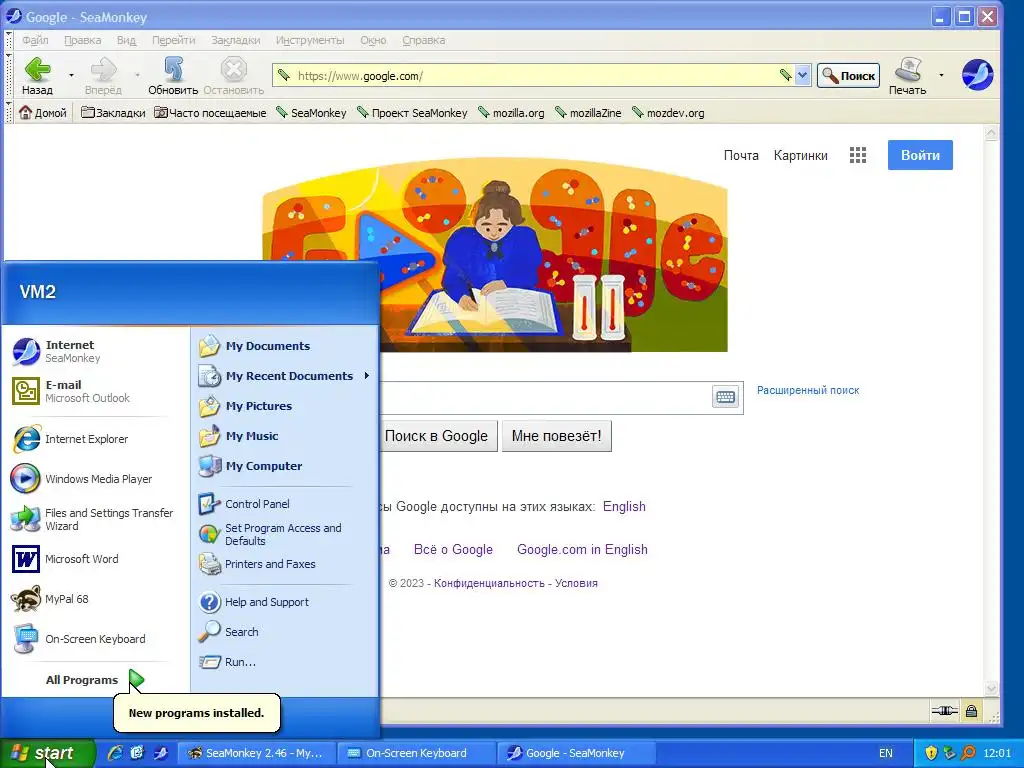Click the Google search input field
The image size is (1024, 768).
545,398
